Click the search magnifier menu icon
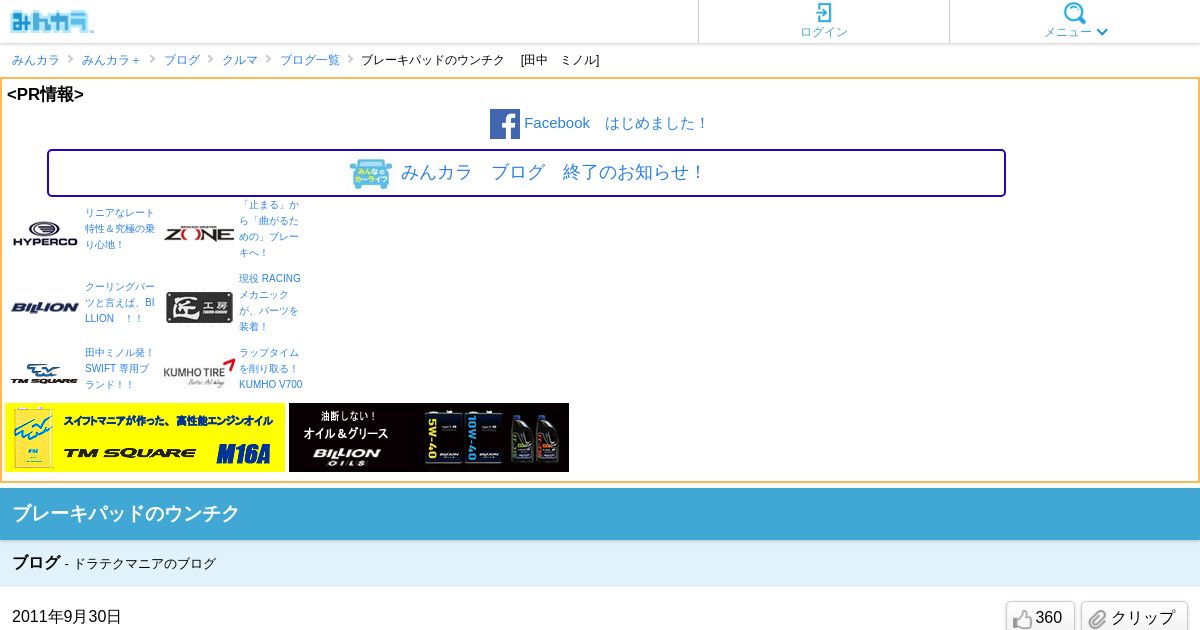This screenshot has height=630, width=1200. 1075,13
